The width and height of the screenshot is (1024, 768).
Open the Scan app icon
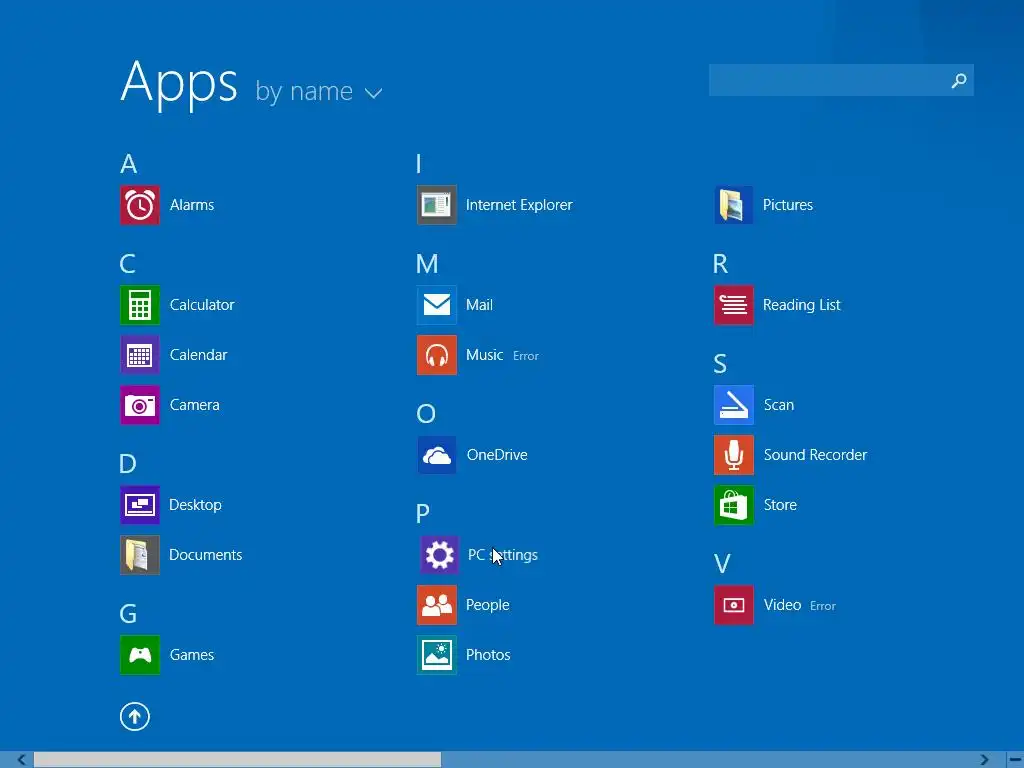733,405
